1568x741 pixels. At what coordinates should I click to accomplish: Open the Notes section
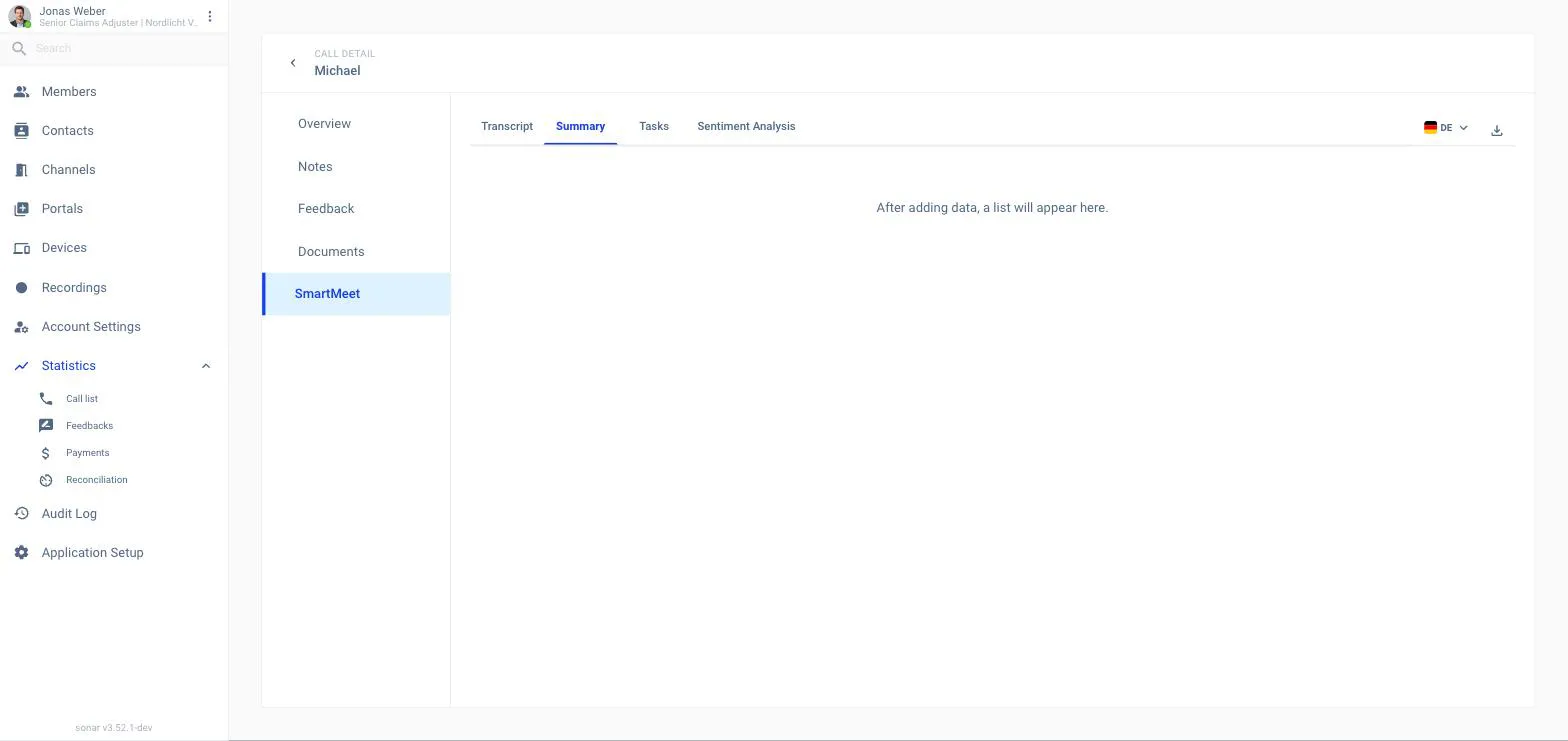tap(315, 167)
